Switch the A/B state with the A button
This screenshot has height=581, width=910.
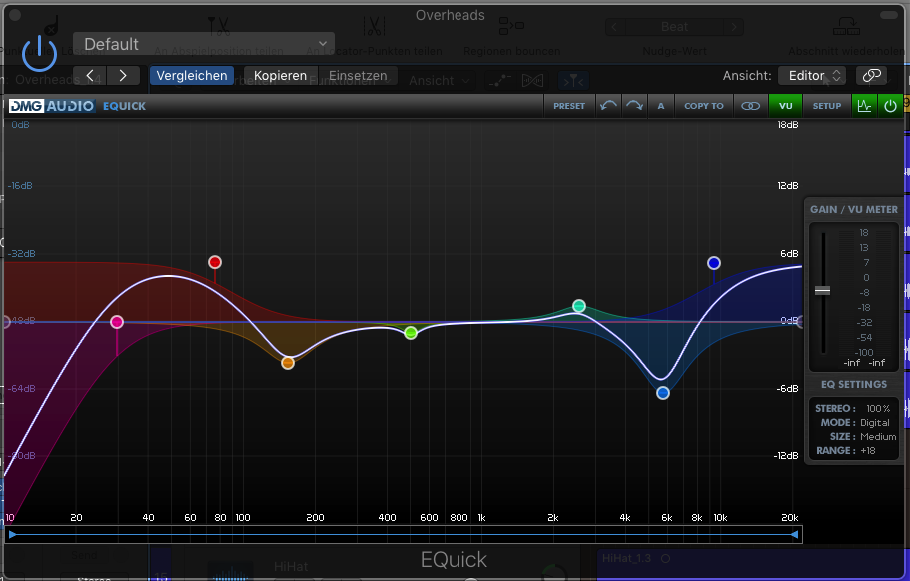coord(660,106)
